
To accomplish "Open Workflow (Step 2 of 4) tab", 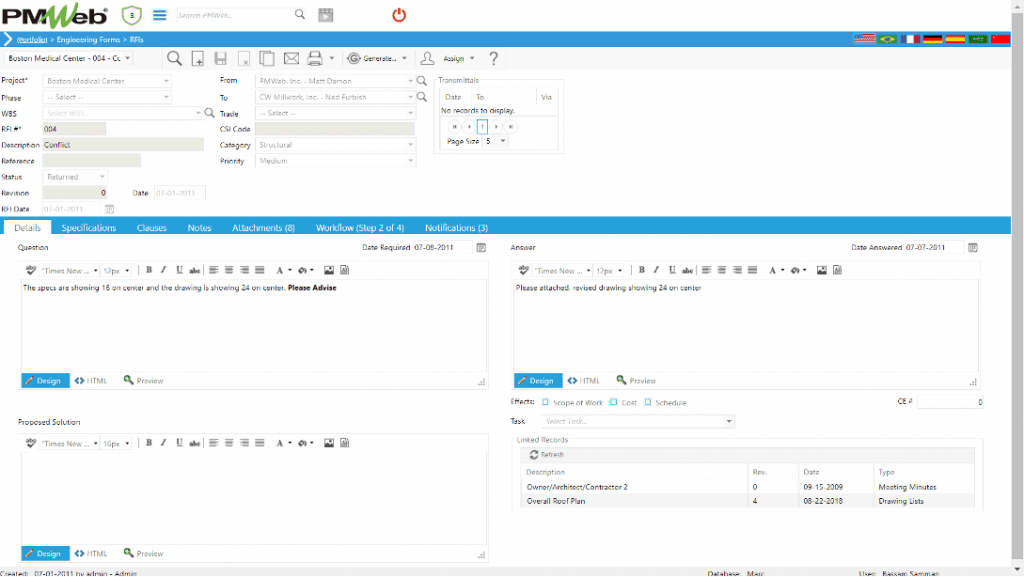I will click(360, 228).
